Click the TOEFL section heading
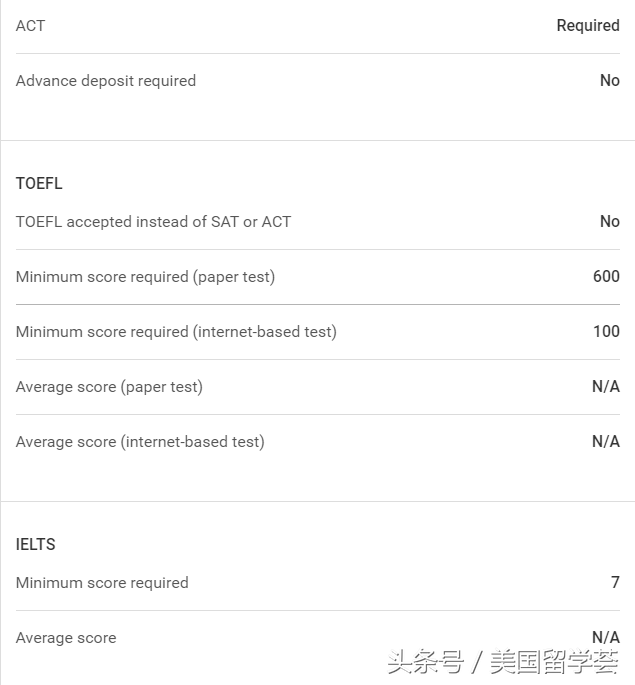This screenshot has width=635, height=685. pyautogui.click(x=39, y=184)
